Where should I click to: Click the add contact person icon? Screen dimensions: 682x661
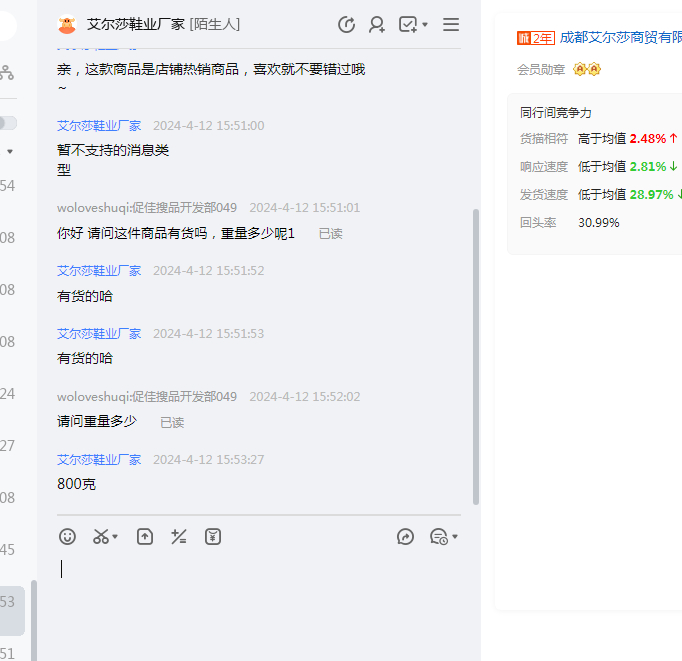(x=377, y=25)
